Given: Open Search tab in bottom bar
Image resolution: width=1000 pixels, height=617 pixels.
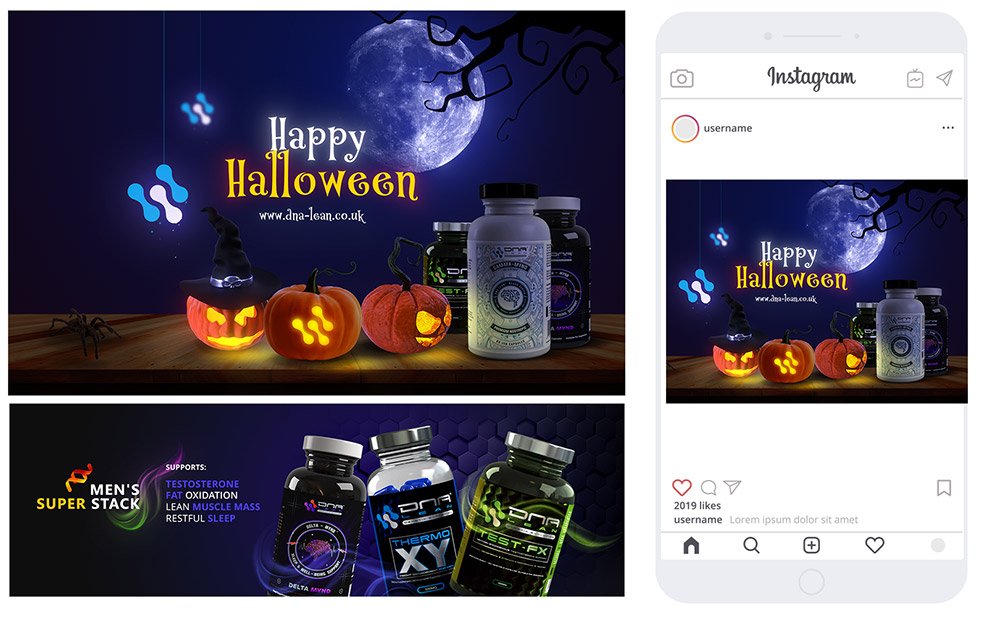Looking at the screenshot, I should click(751, 546).
